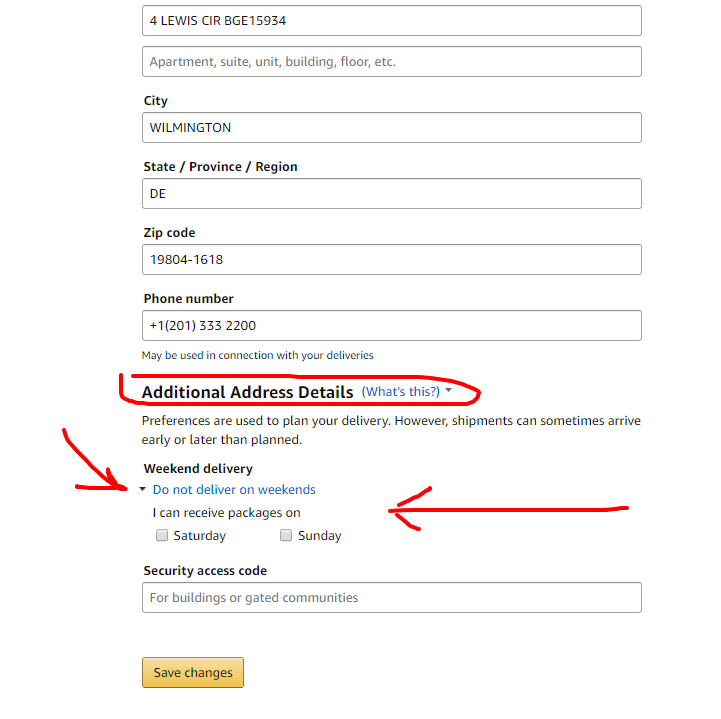721x719 pixels.
Task: Click the "Phone number" field label
Action: click(x=188, y=299)
